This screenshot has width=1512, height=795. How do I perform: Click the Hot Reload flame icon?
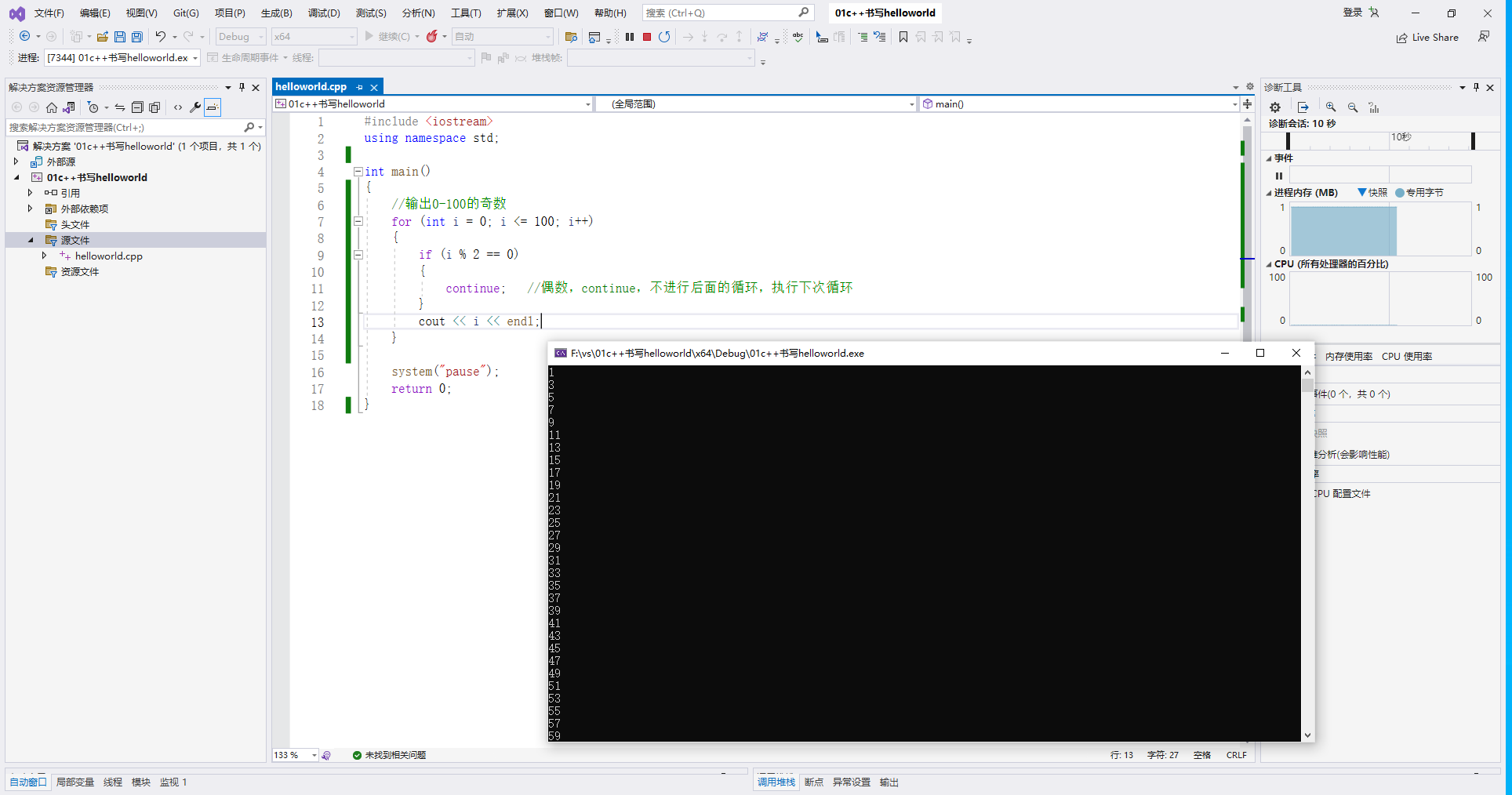click(432, 37)
